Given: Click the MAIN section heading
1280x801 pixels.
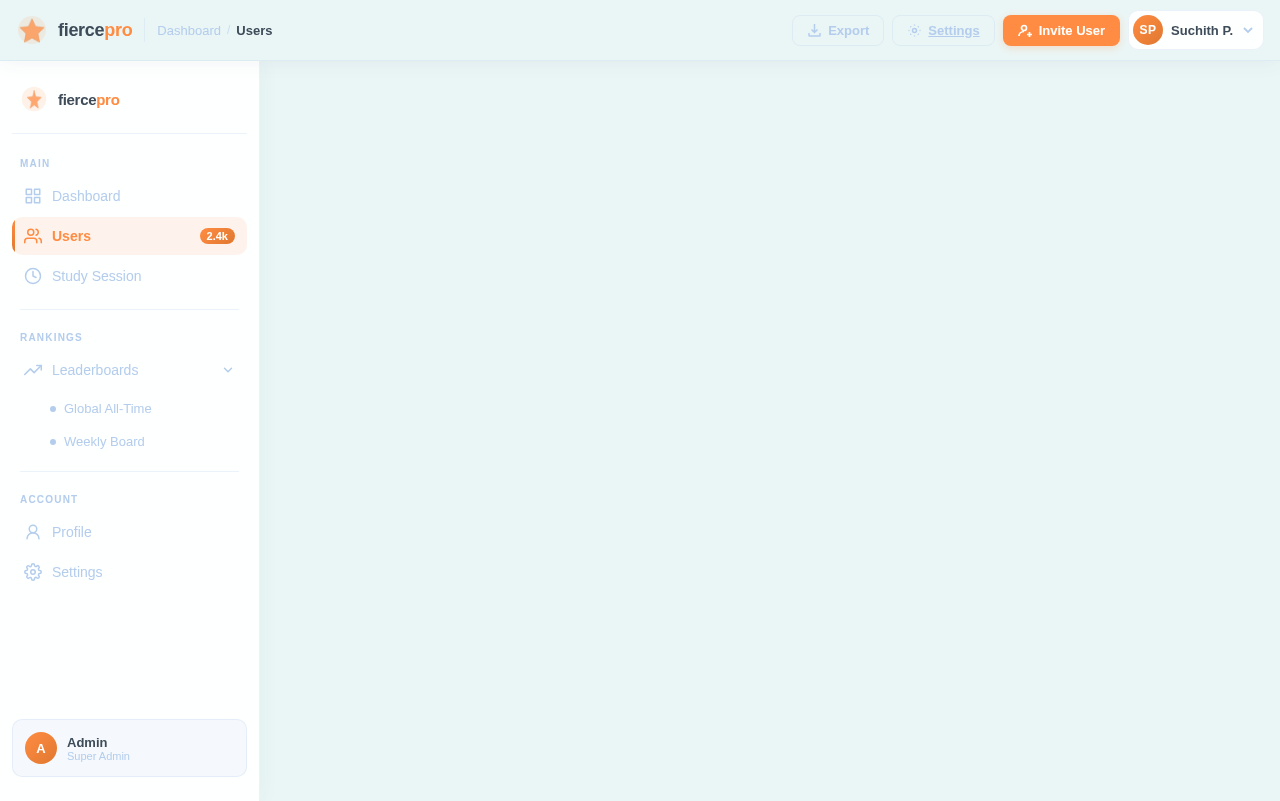Looking at the screenshot, I should coord(35,163).
